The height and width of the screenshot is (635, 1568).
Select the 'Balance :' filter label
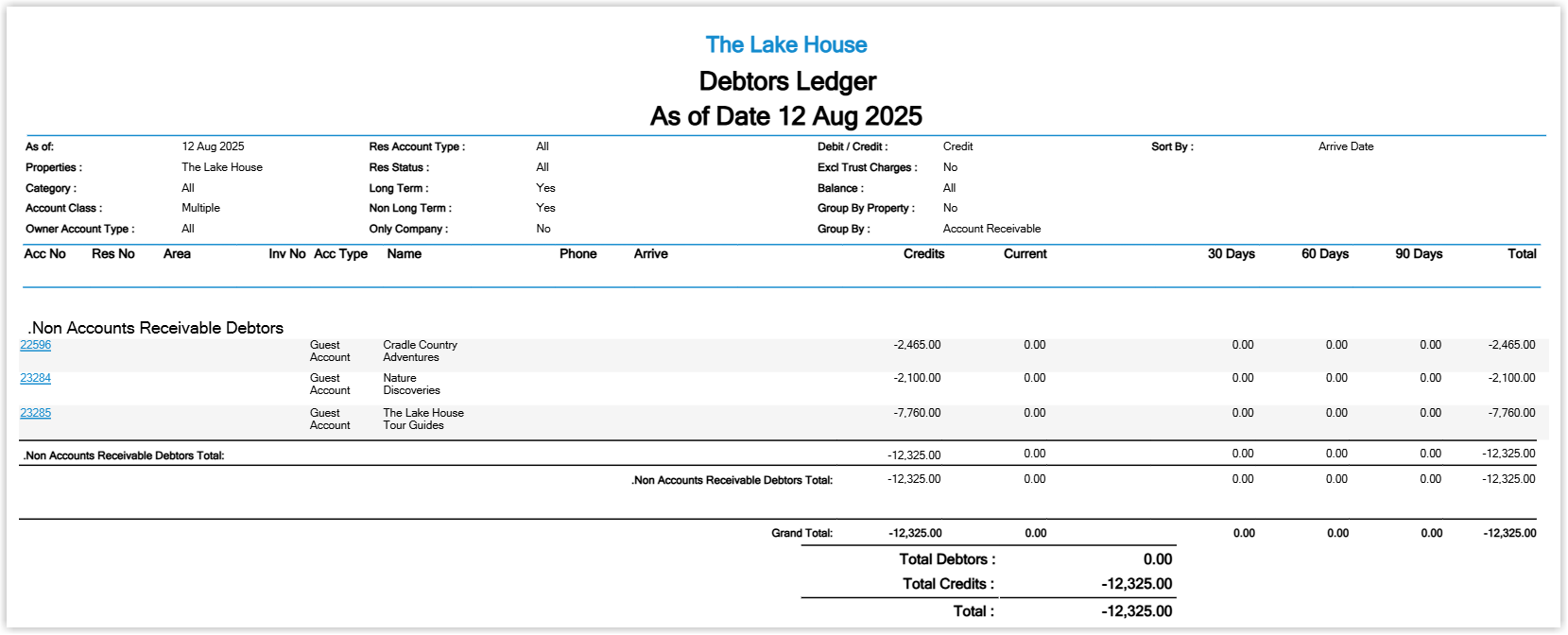click(840, 188)
